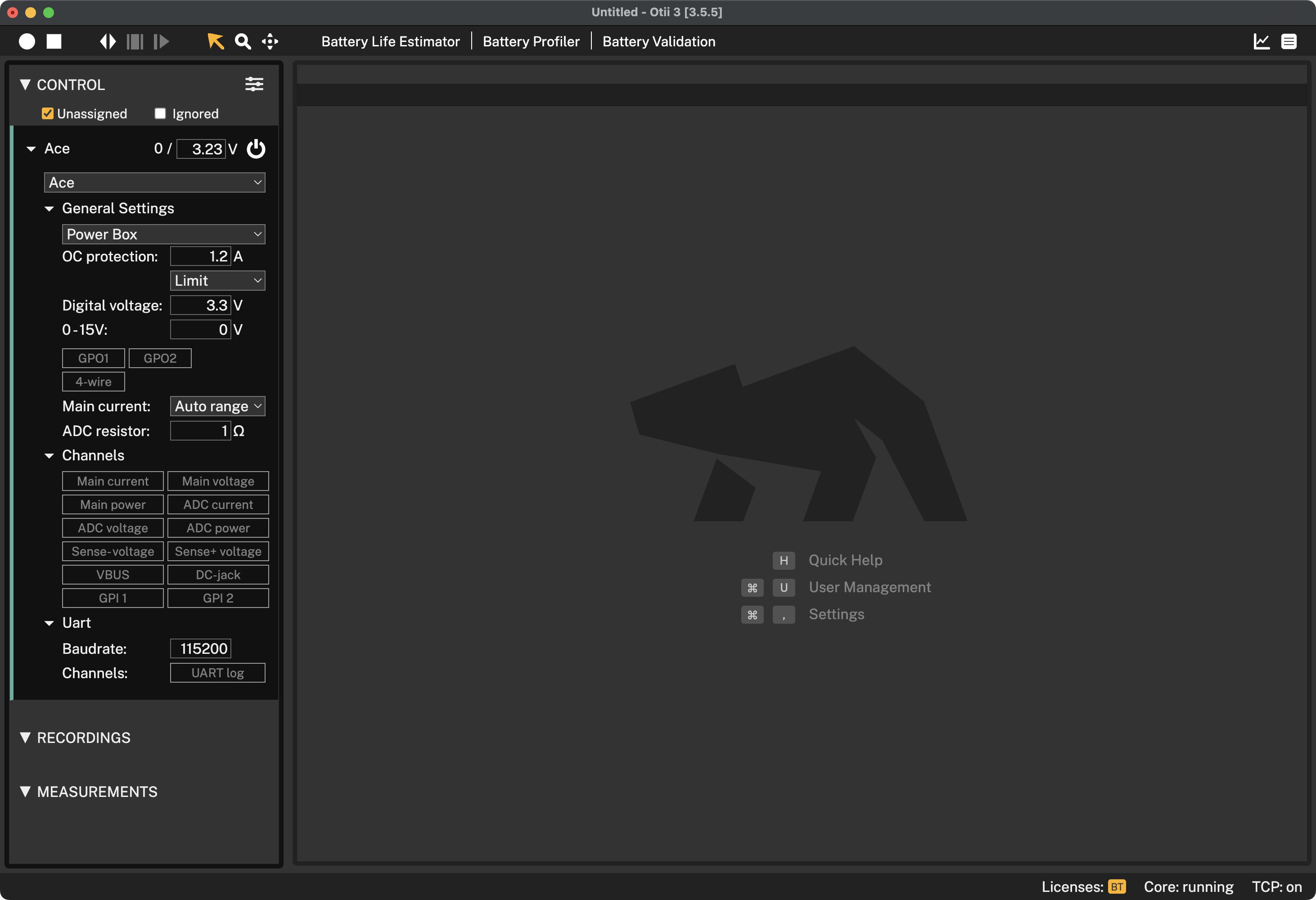
Task: Expand the MEASUREMENTS section
Action: coord(25,791)
